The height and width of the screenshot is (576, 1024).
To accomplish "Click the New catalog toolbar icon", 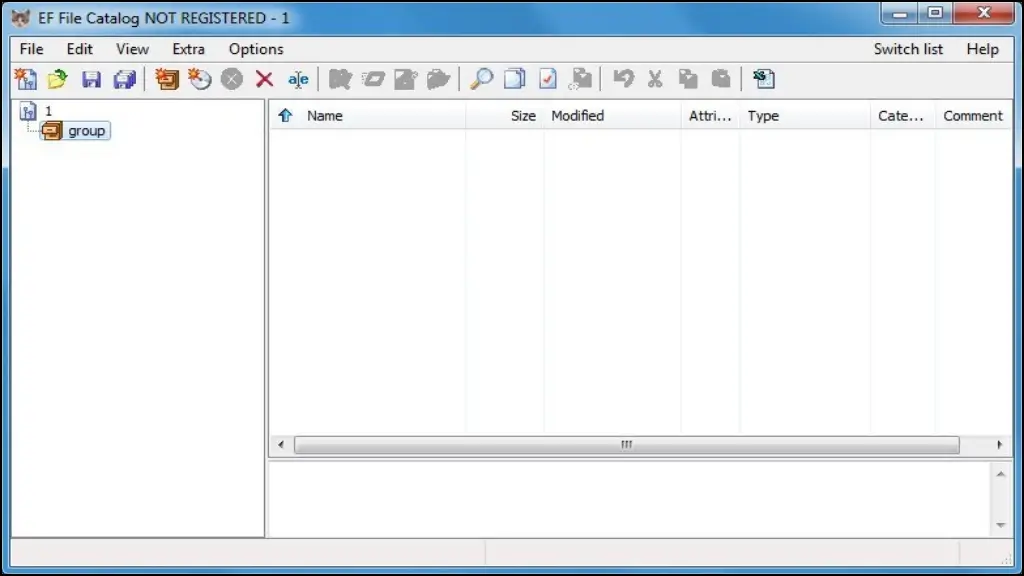I will [x=26, y=79].
